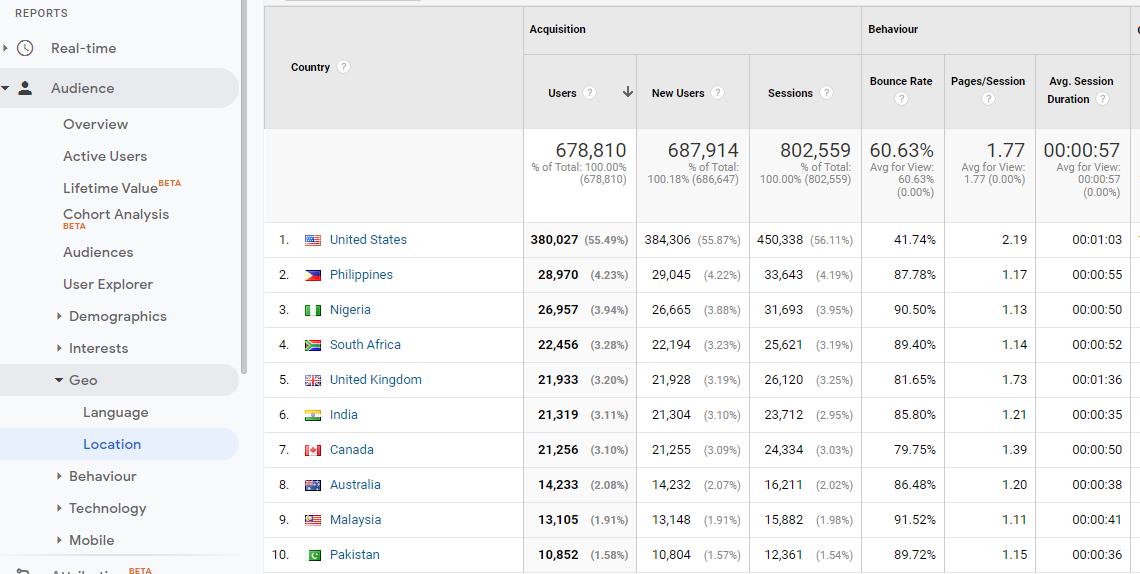Select Language under Geo
The height and width of the screenshot is (574, 1140).
click(x=115, y=412)
